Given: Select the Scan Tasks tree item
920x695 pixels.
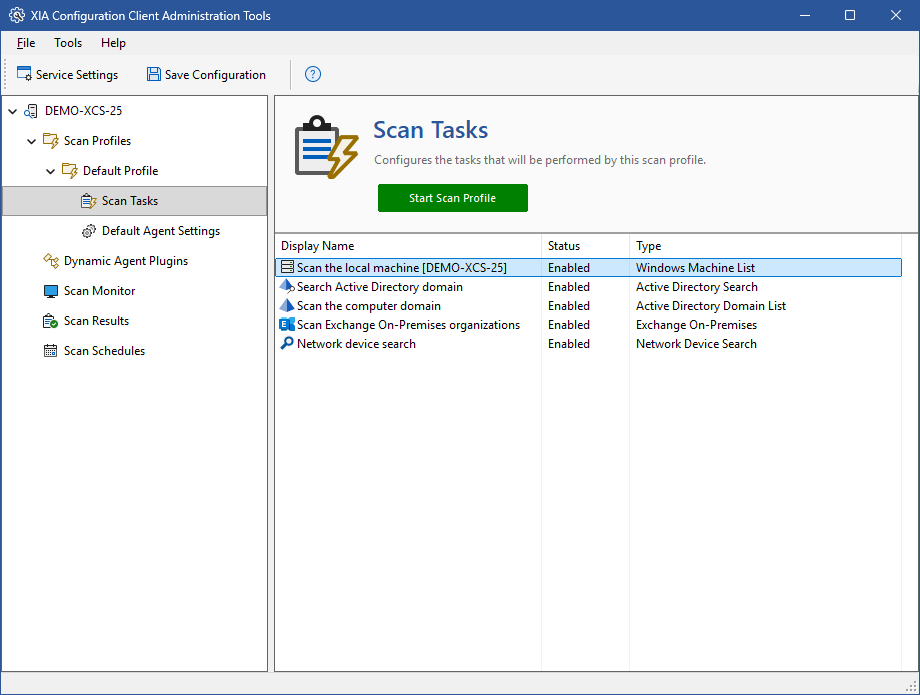Looking at the screenshot, I should coord(130,201).
